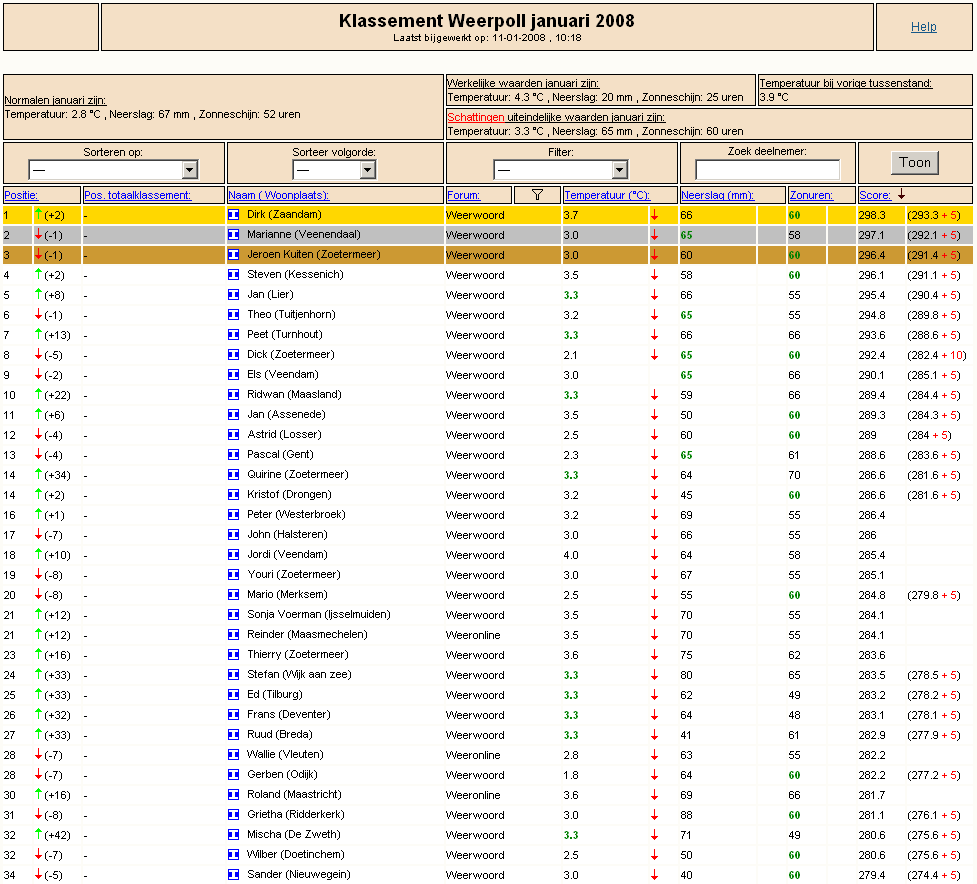Click the blue icon next to Peet (Turnhout)
Image resolution: width=977 pixels, height=884 pixels.
click(234, 335)
